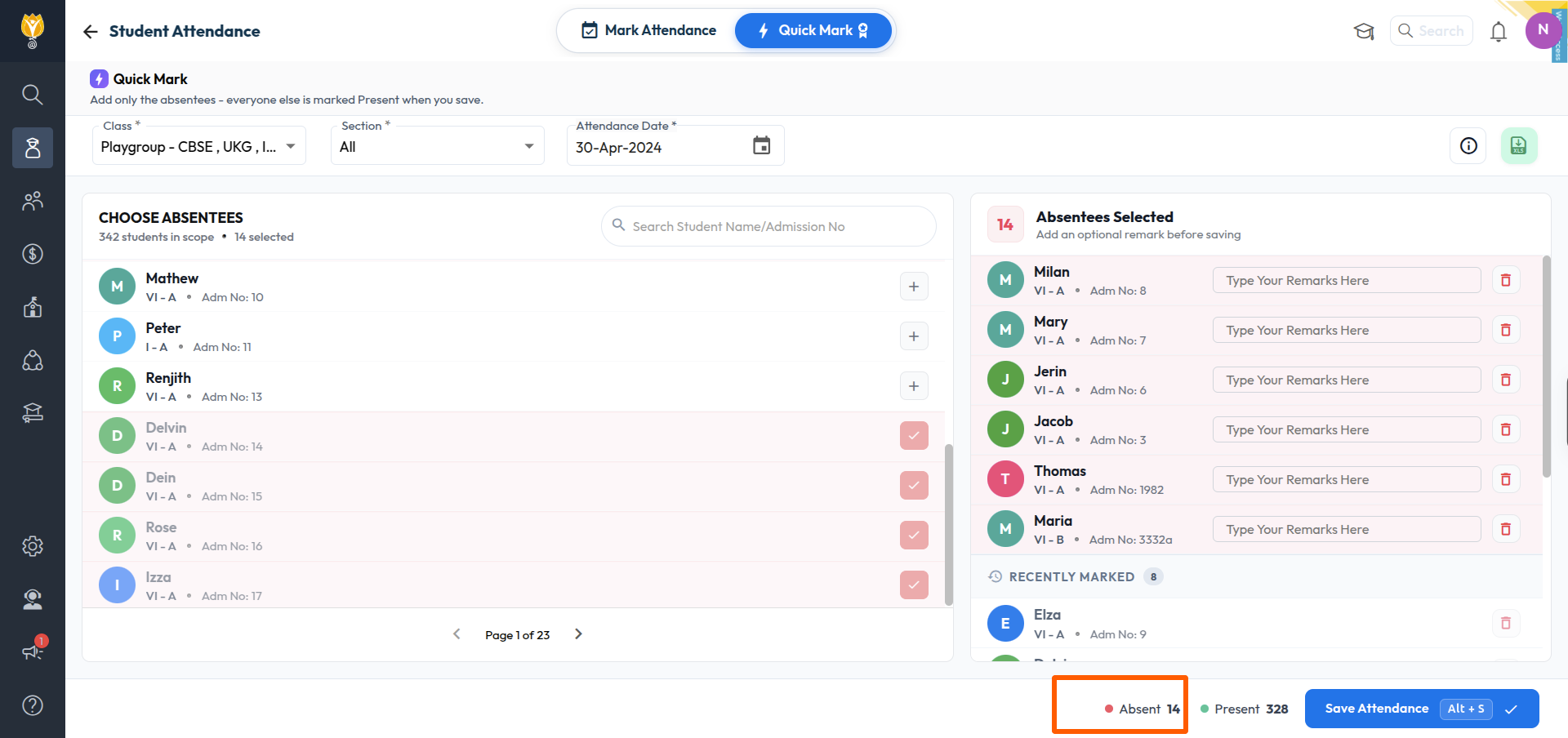
Task: Export attendance to Excel file
Action: pos(1519,146)
